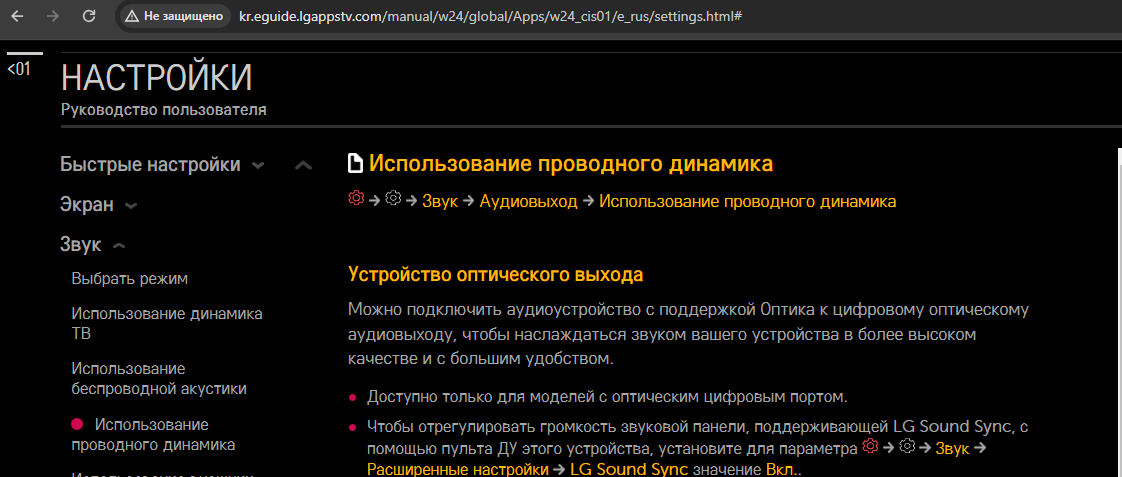Open 'Выбрать режим' sidebar item

tap(129, 279)
